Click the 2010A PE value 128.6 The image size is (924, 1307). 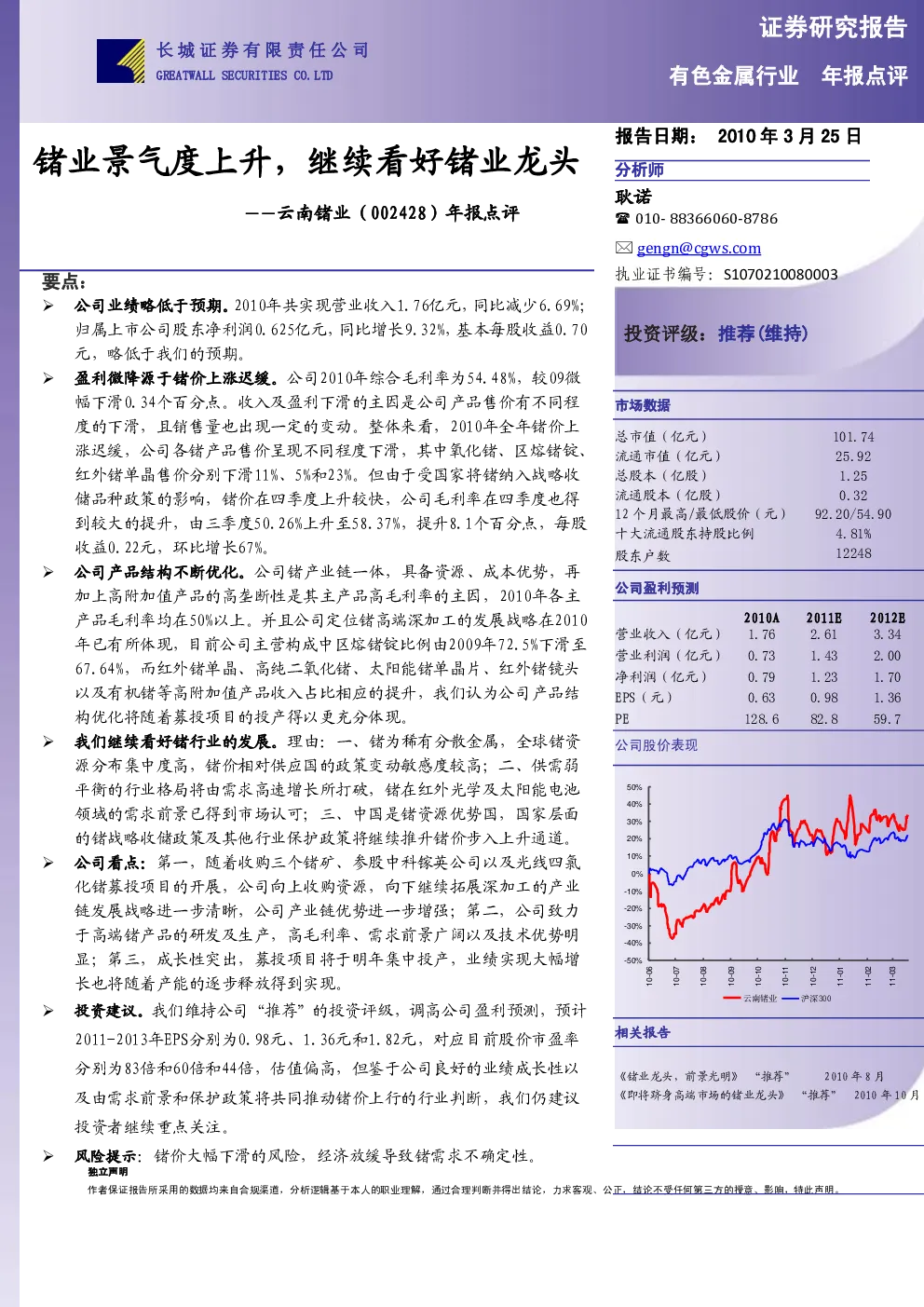point(761,719)
